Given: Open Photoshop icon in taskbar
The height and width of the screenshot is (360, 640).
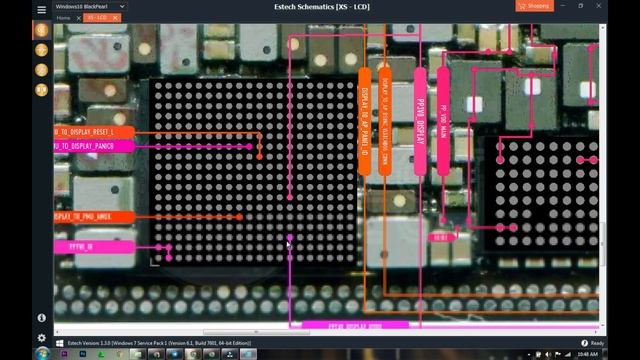Looking at the screenshot, I should pos(83,354).
